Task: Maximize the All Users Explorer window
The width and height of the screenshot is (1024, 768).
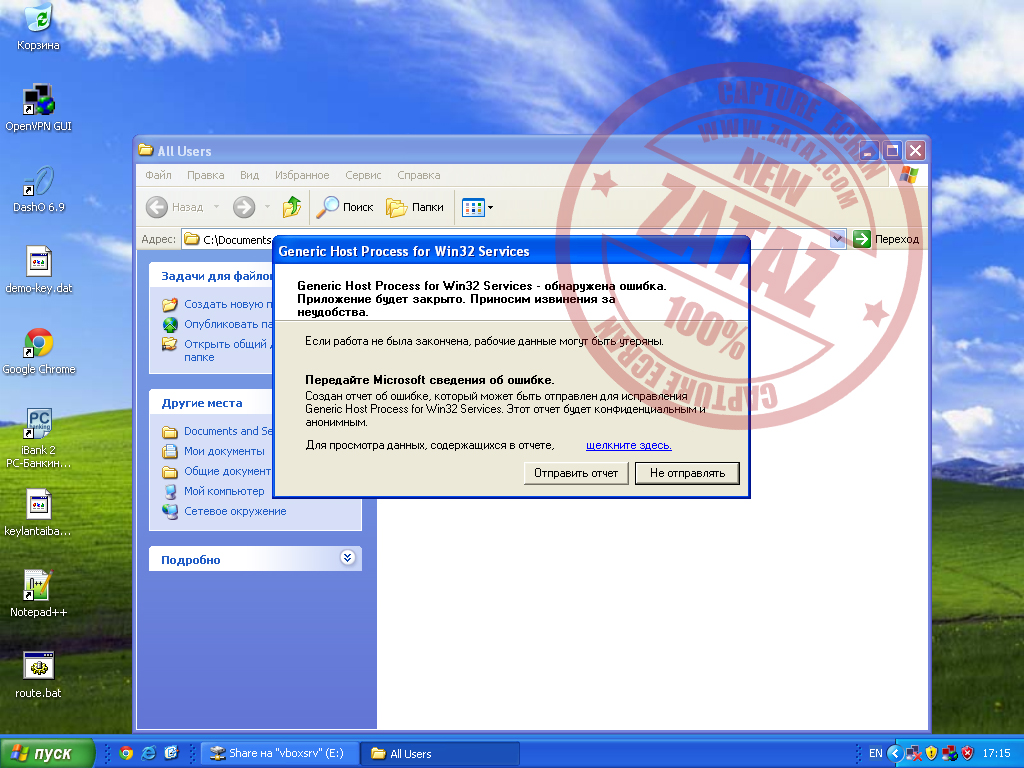Action: tap(892, 151)
